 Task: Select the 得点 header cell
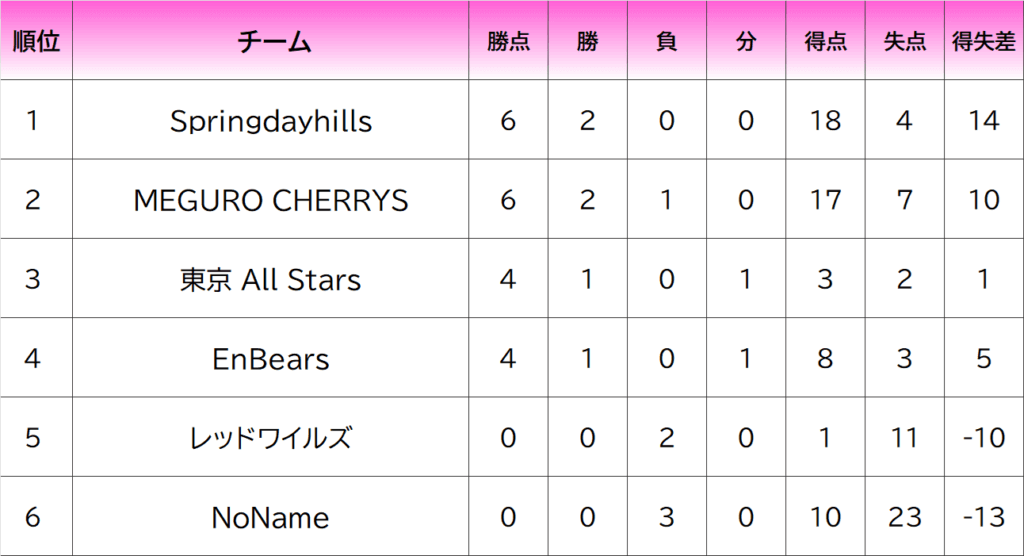tap(825, 42)
